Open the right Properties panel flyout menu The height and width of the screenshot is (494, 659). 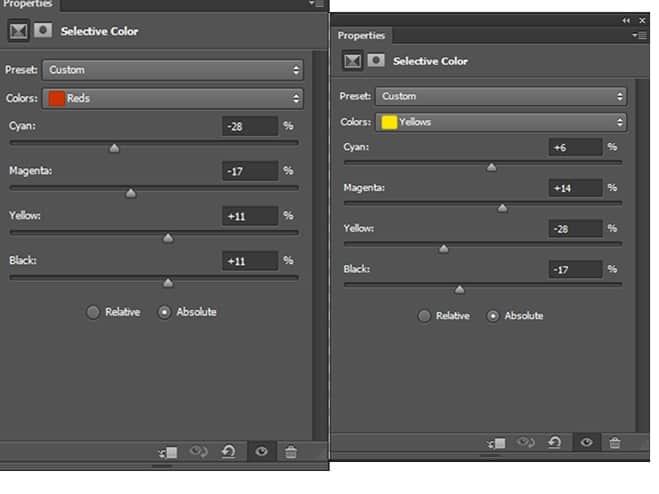[640, 36]
